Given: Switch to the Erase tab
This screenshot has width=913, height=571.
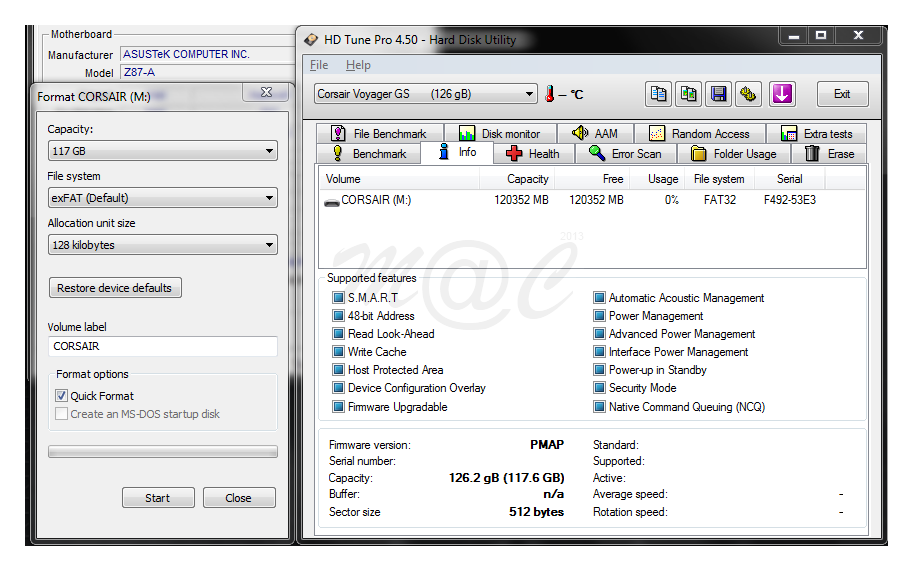Looking at the screenshot, I should 829,154.
